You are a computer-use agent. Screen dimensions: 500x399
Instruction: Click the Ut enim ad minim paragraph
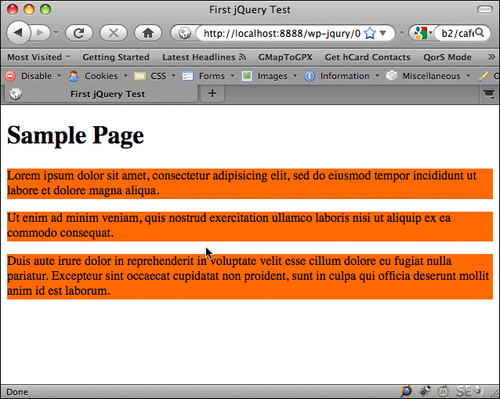(x=250, y=226)
